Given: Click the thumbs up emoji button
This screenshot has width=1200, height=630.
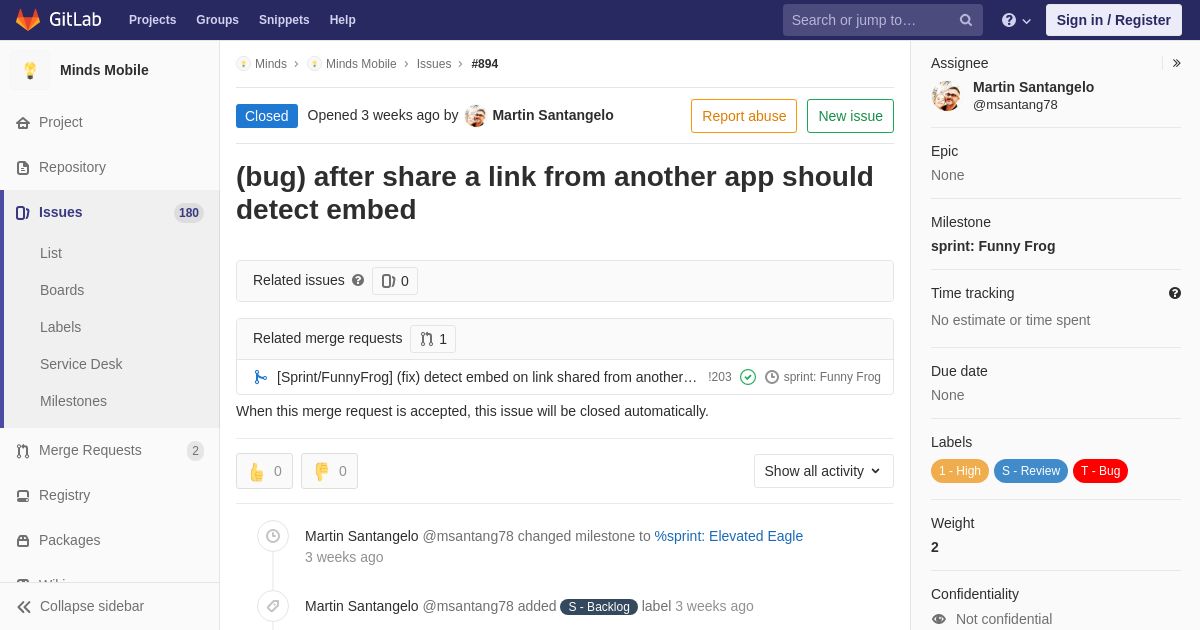Looking at the screenshot, I should click(x=264, y=471).
